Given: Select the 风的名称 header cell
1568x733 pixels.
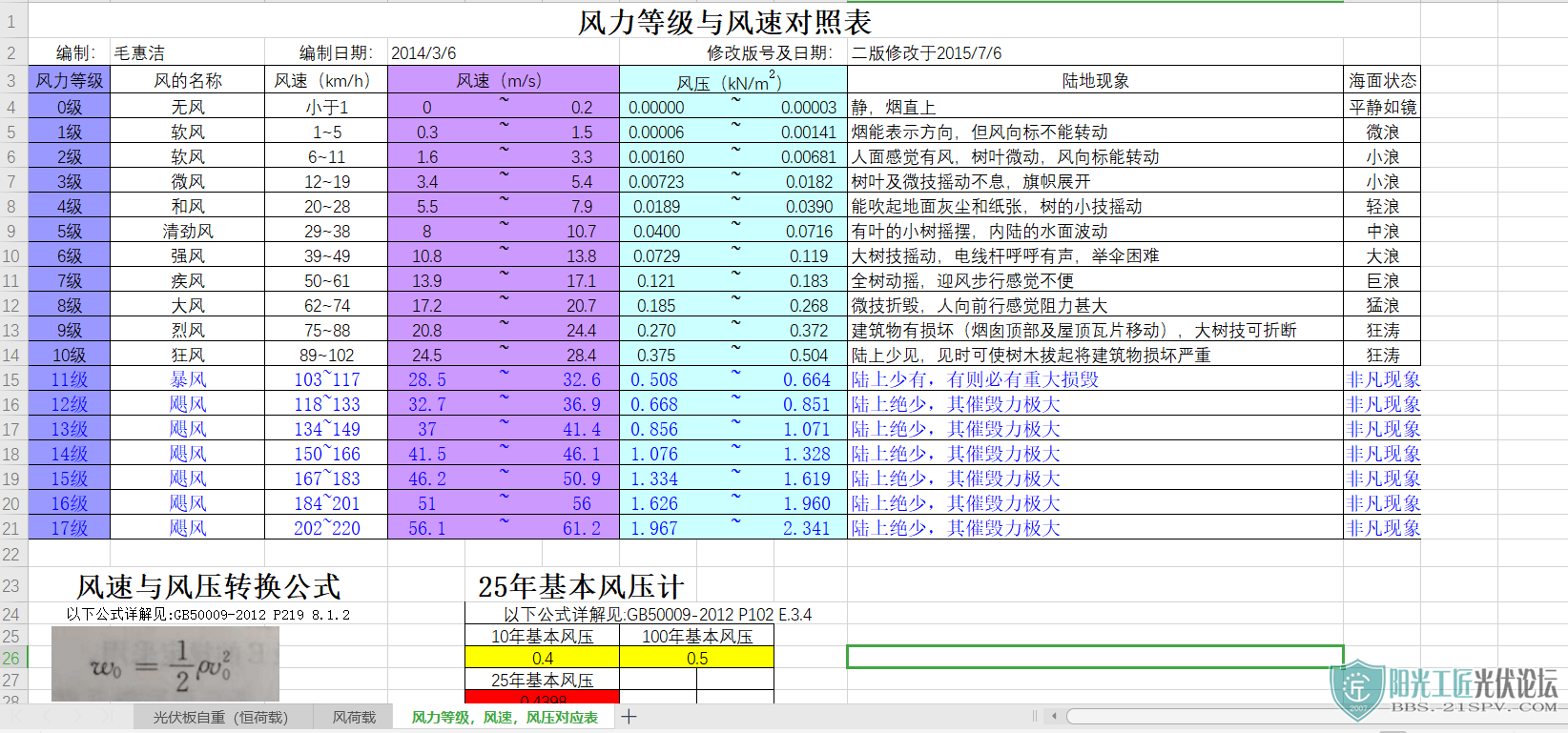Looking at the screenshot, I should pyautogui.click(x=188, y=80).
